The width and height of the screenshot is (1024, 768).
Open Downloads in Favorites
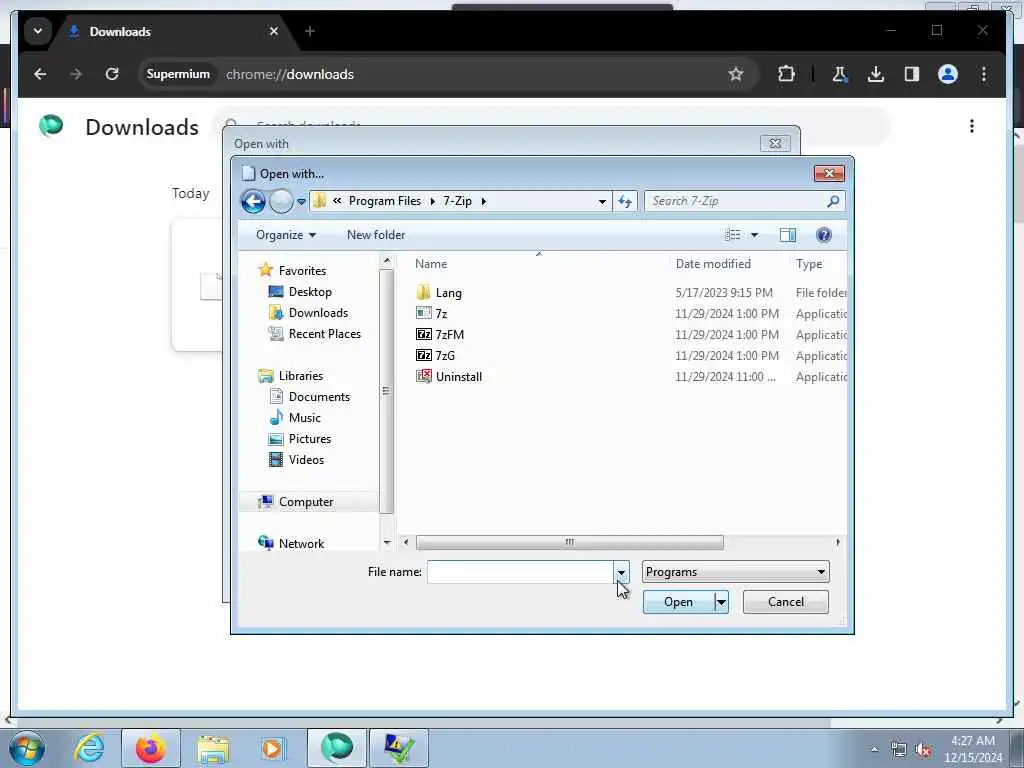click(318, 313)
